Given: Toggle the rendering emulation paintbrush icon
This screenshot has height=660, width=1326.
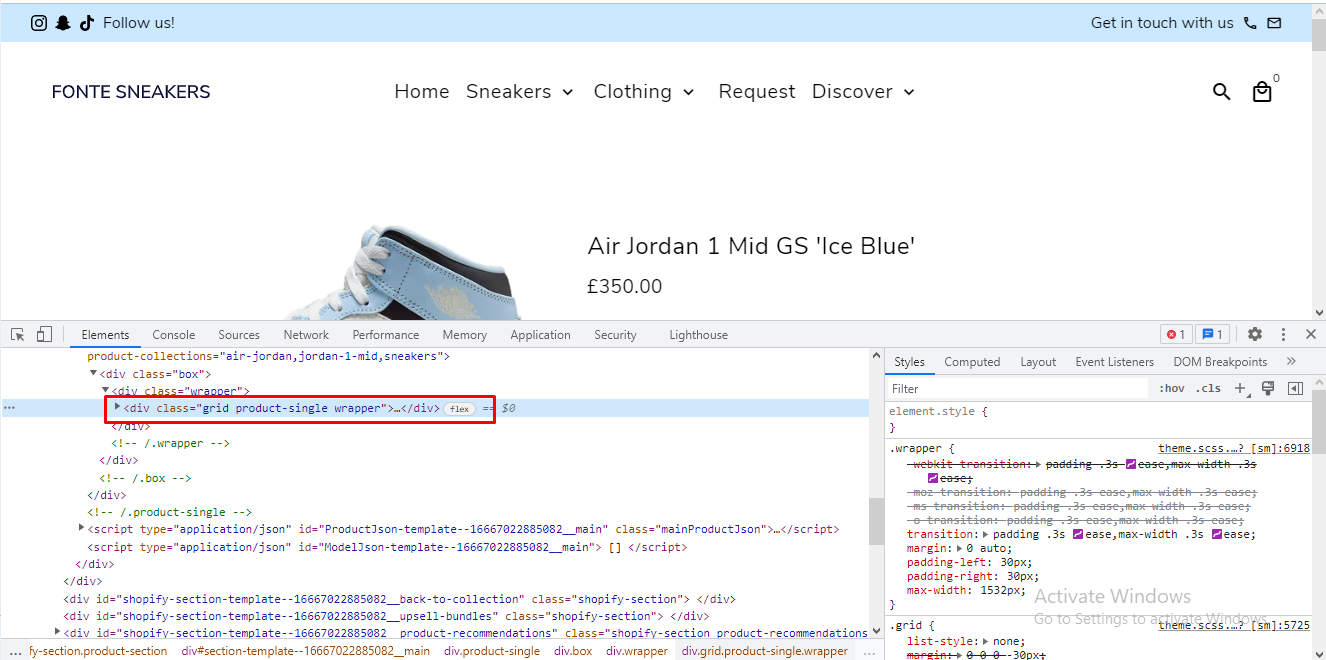Looking at the screenshot, I should tap(1268, 388).
